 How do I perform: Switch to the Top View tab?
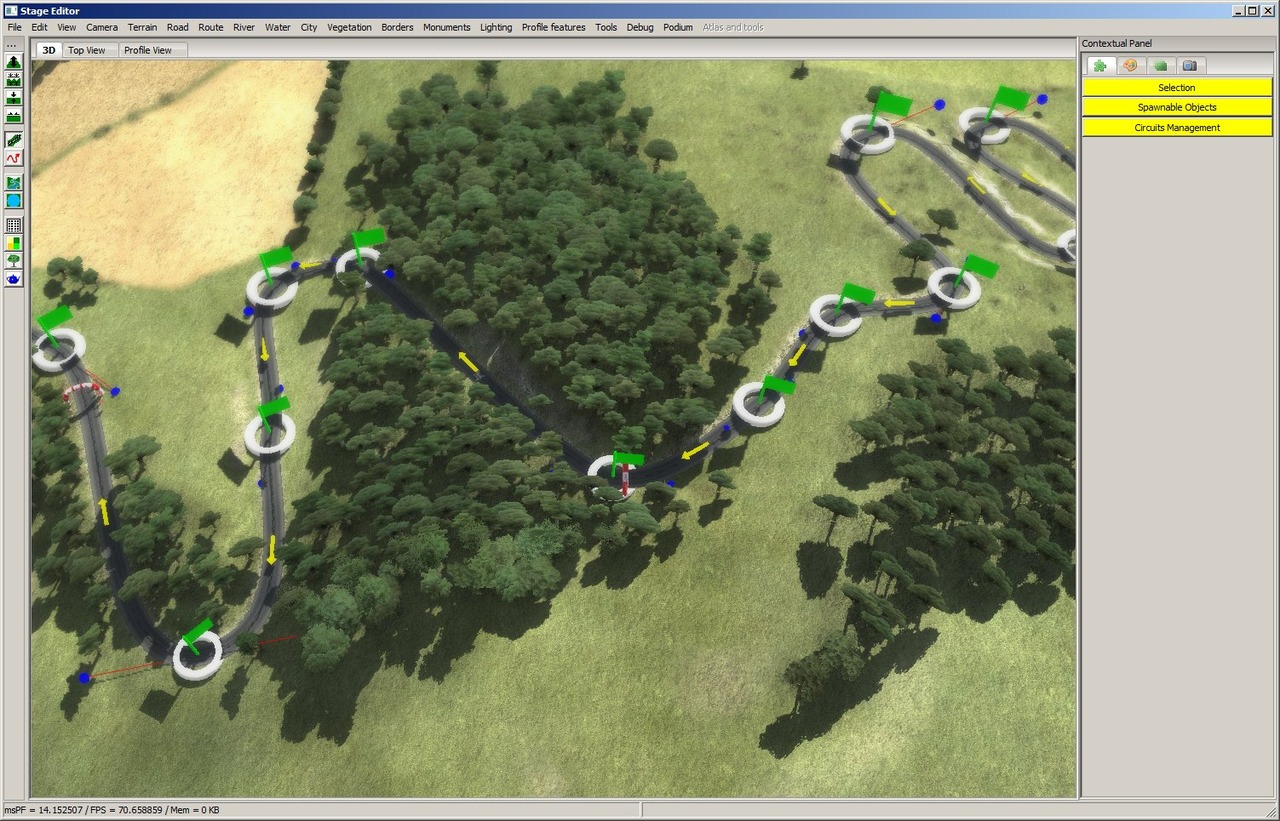coord(87,50)
